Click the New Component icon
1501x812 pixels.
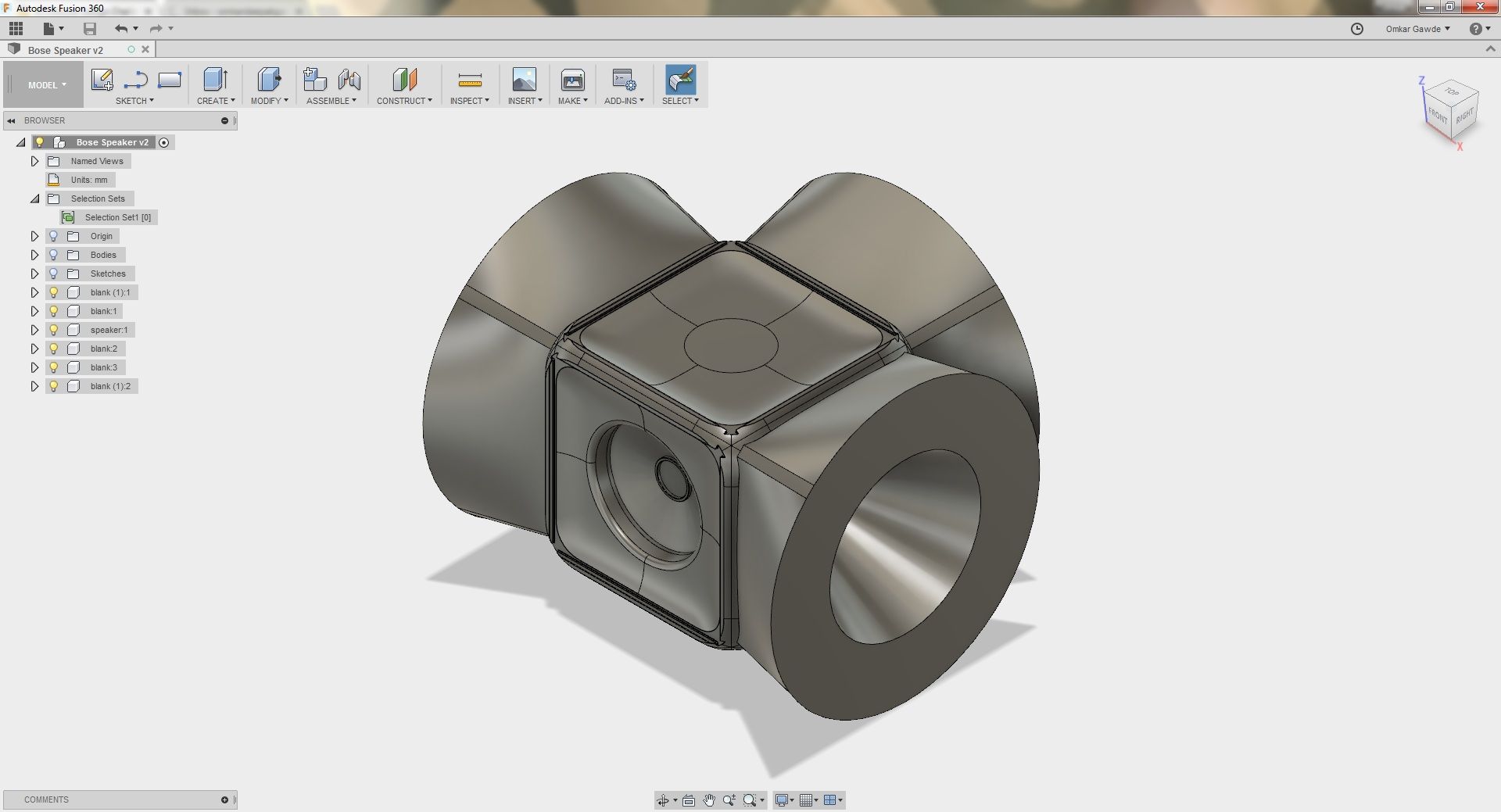click(x=315, y=80)
